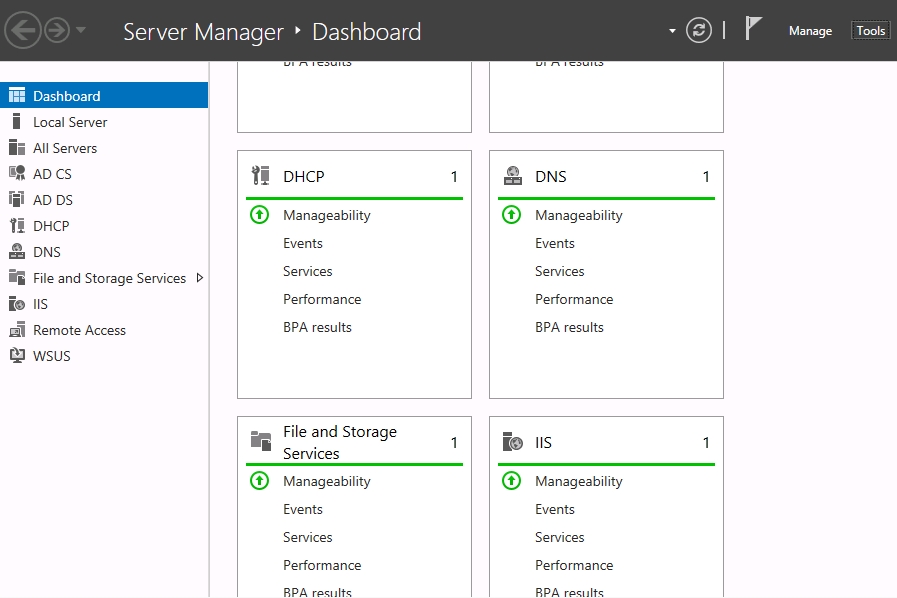
Task: Open dropdown arrow left of refresh icon
Action: point(673,31)
